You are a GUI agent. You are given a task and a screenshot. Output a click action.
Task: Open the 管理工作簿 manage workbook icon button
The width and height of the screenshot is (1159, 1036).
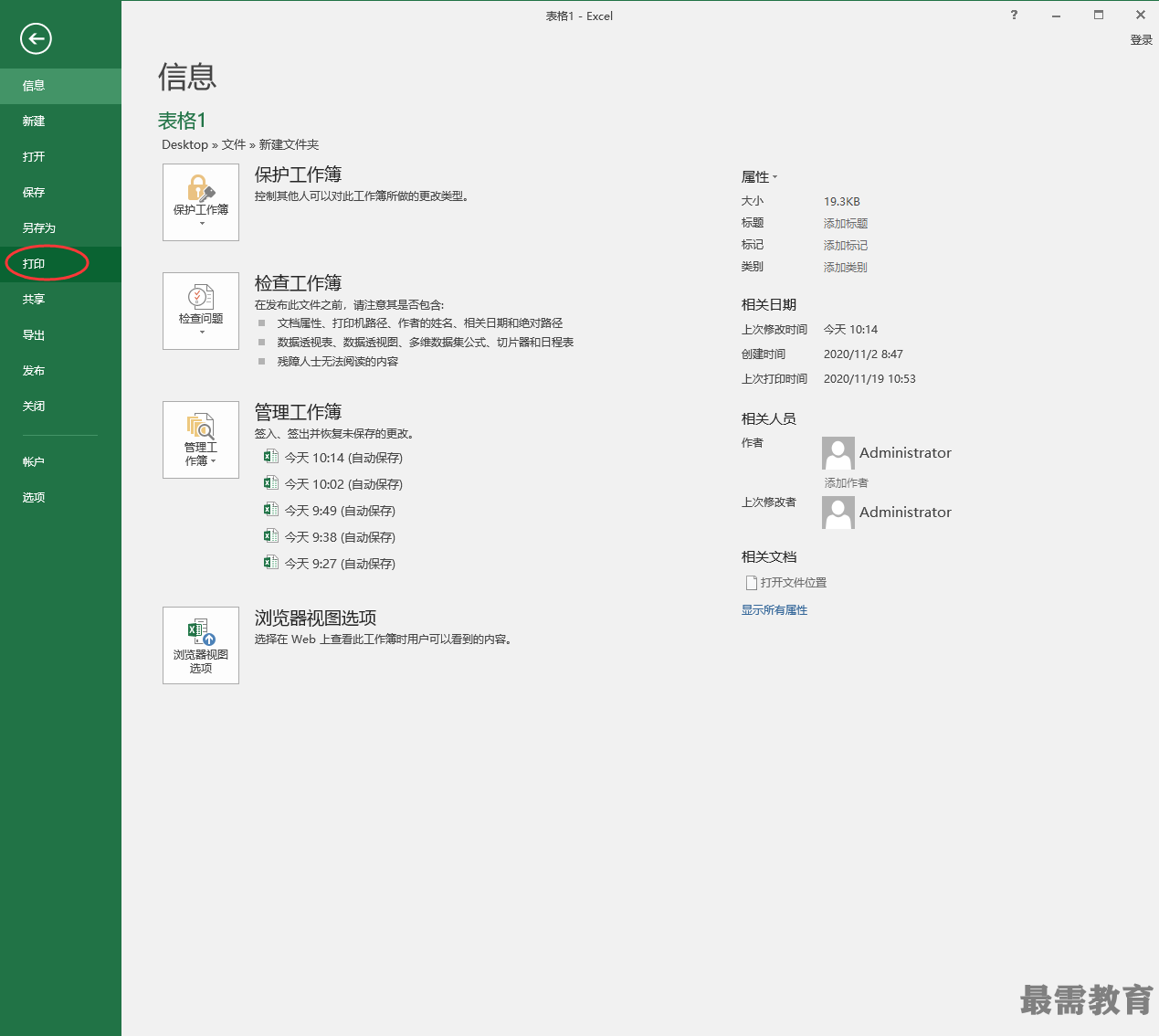coord(201,439)
